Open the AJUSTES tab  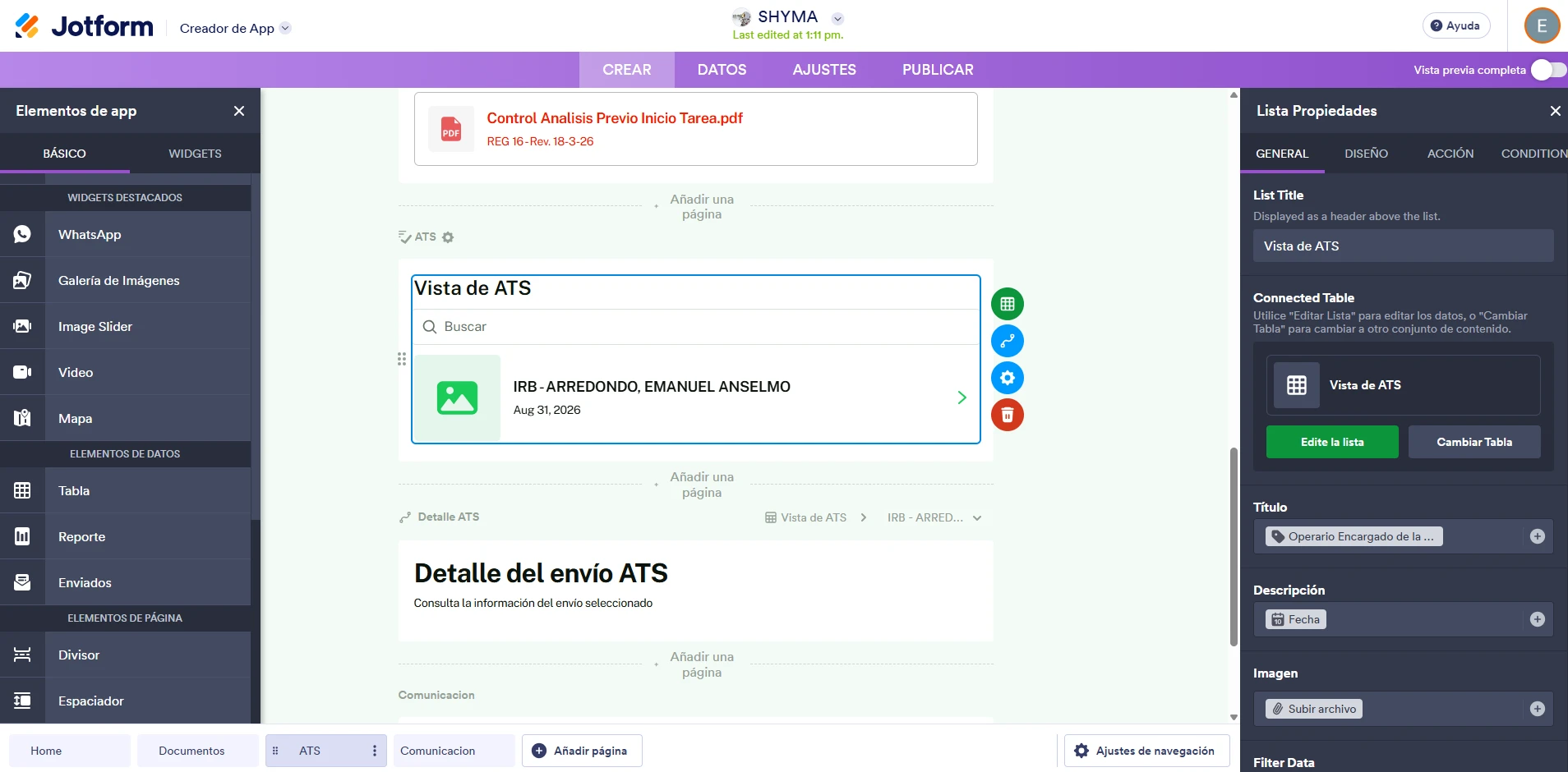coord(824,70)
